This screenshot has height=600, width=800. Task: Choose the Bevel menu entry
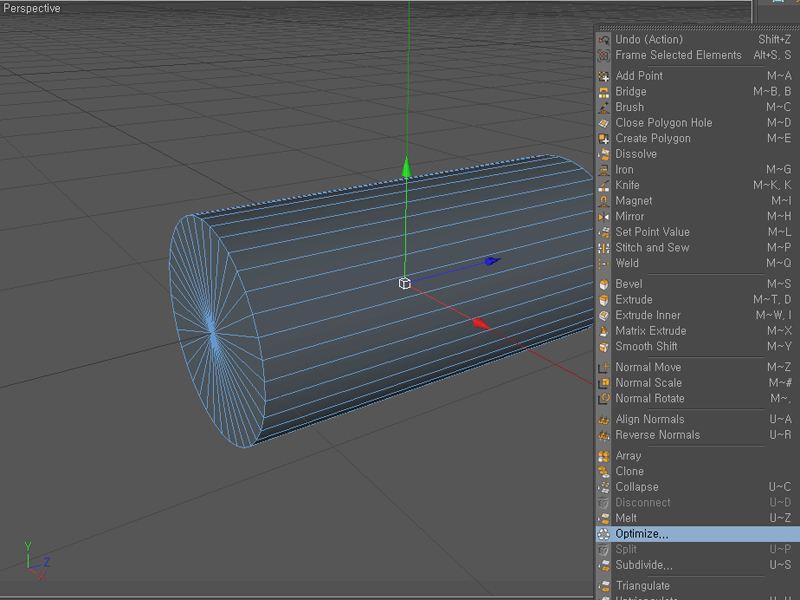coord(697,284)
